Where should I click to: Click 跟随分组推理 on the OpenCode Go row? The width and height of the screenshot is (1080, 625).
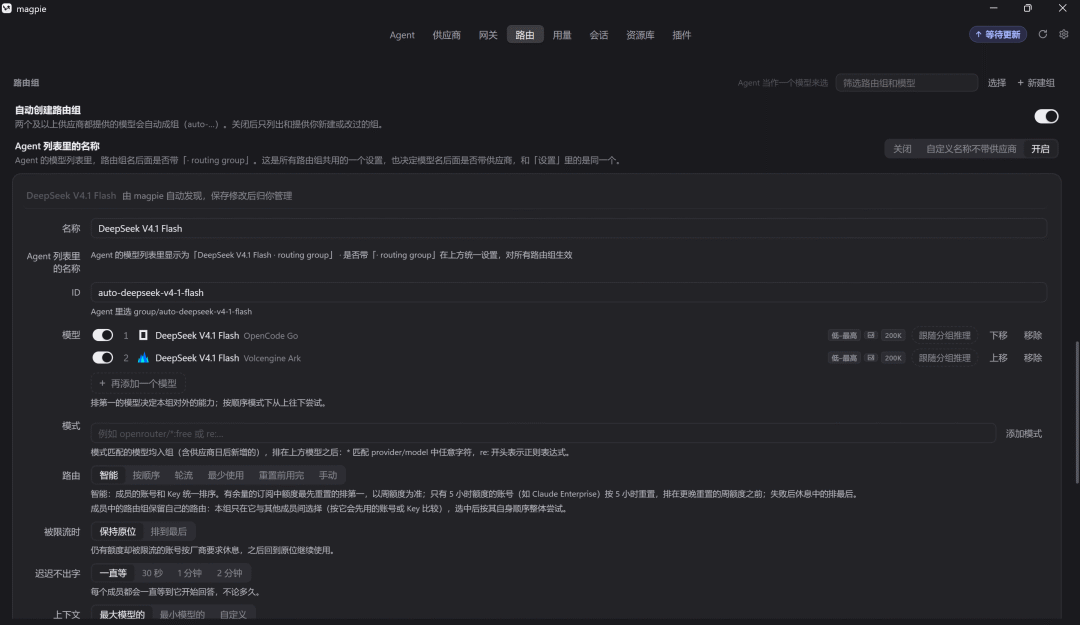(x=944, y=336)
